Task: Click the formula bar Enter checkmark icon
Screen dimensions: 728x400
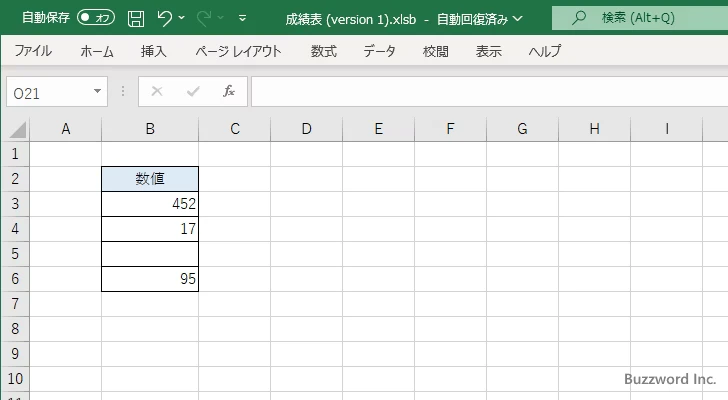Action: pyautogui.click(x=193, y=91)
